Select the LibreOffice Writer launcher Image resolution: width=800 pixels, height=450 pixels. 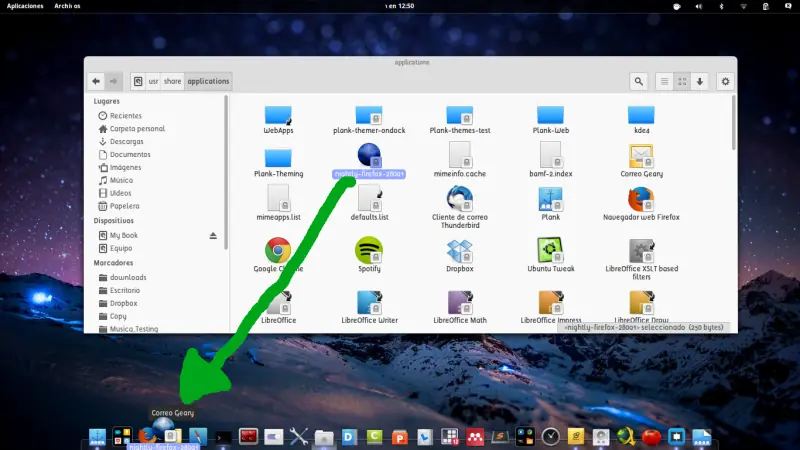coord(369,307)
